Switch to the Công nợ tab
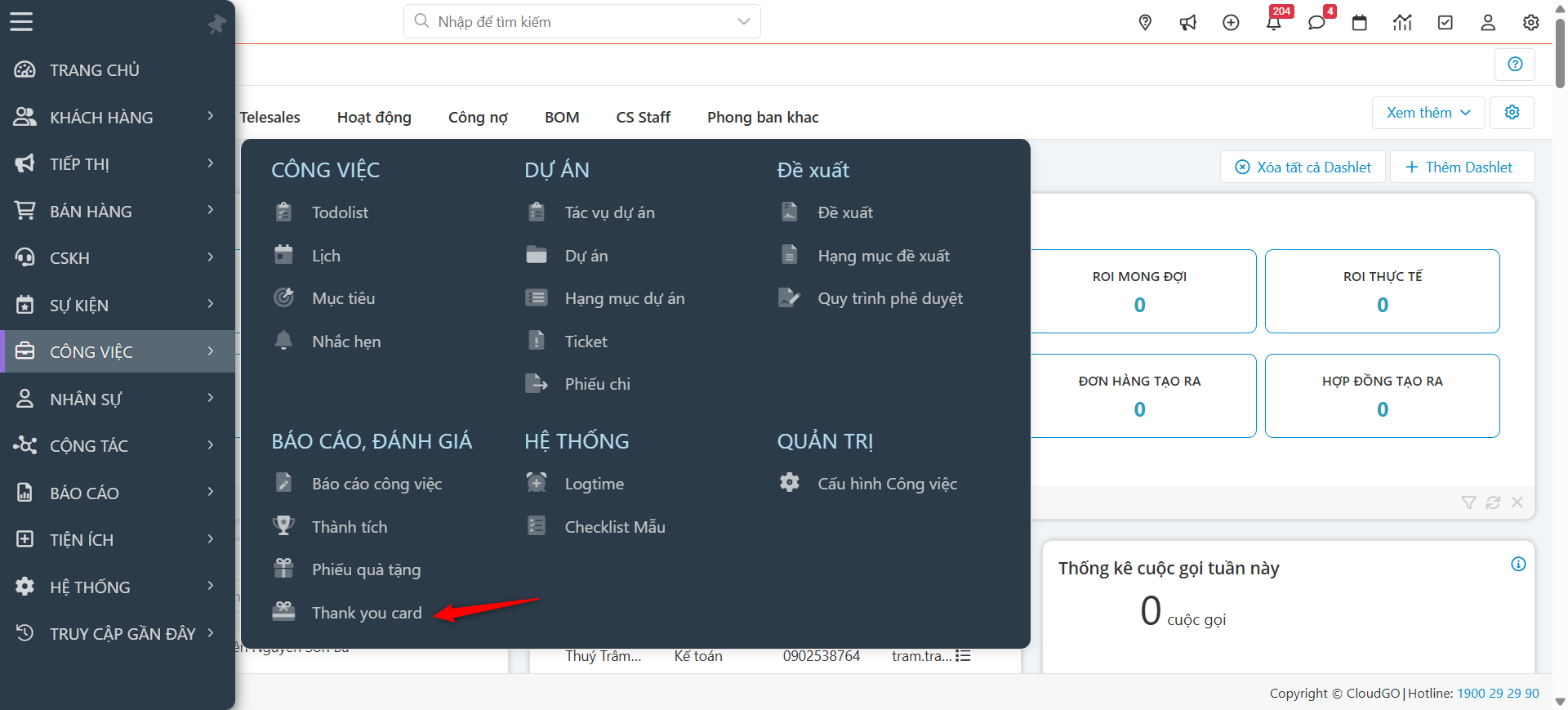The width and height of the screenshot is (1568, 710). 478,118
